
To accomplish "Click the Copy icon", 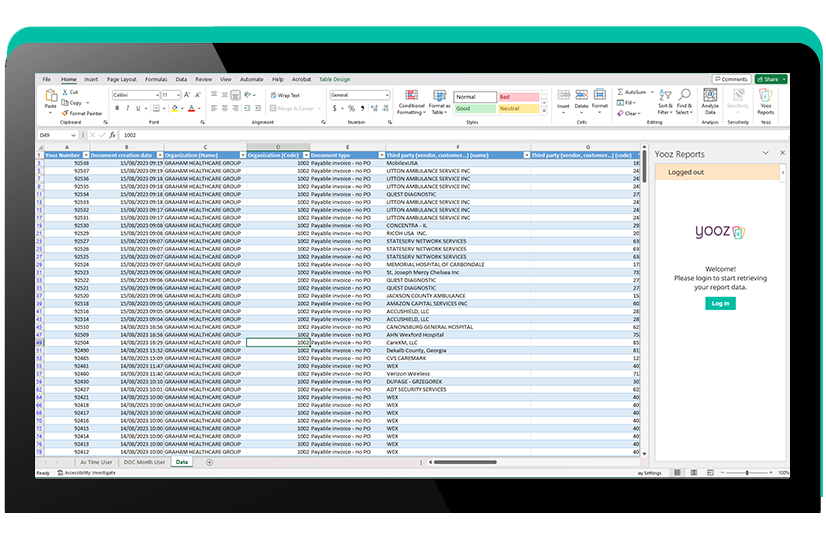I will pos(65,103).
